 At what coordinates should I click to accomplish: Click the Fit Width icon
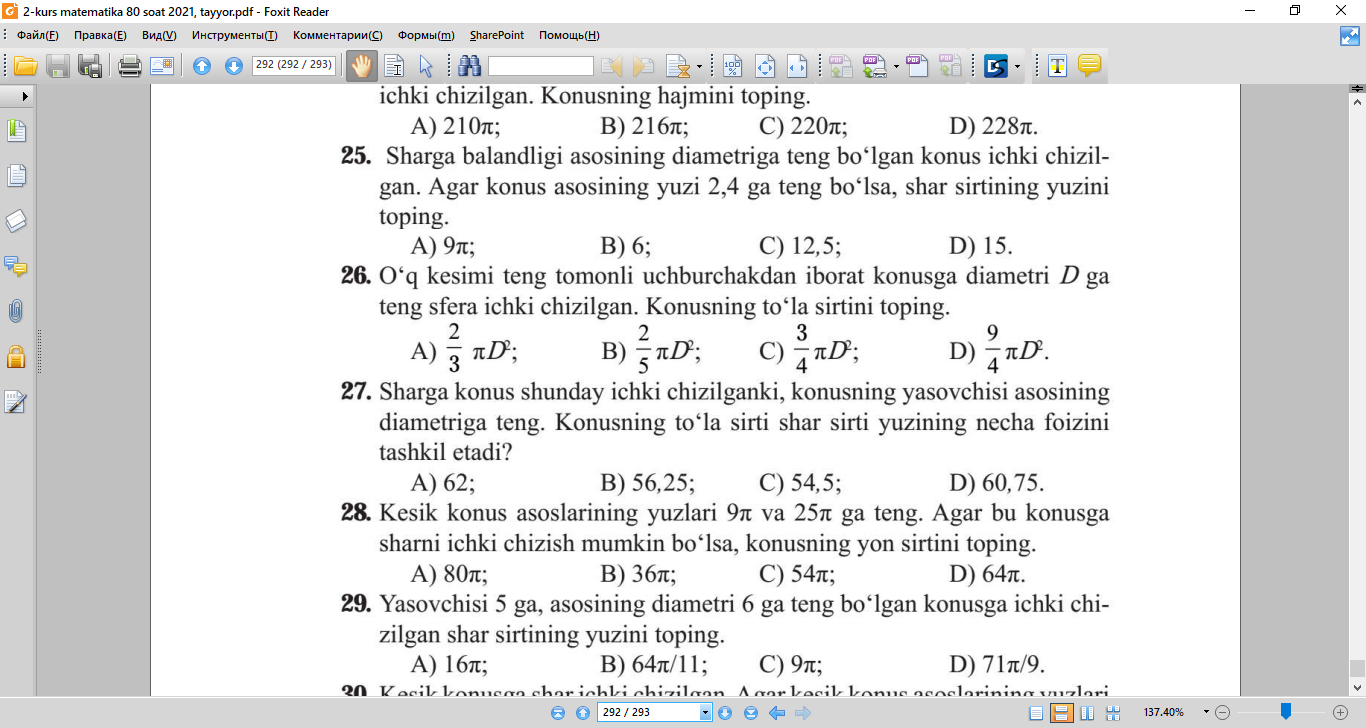point(797,67)
